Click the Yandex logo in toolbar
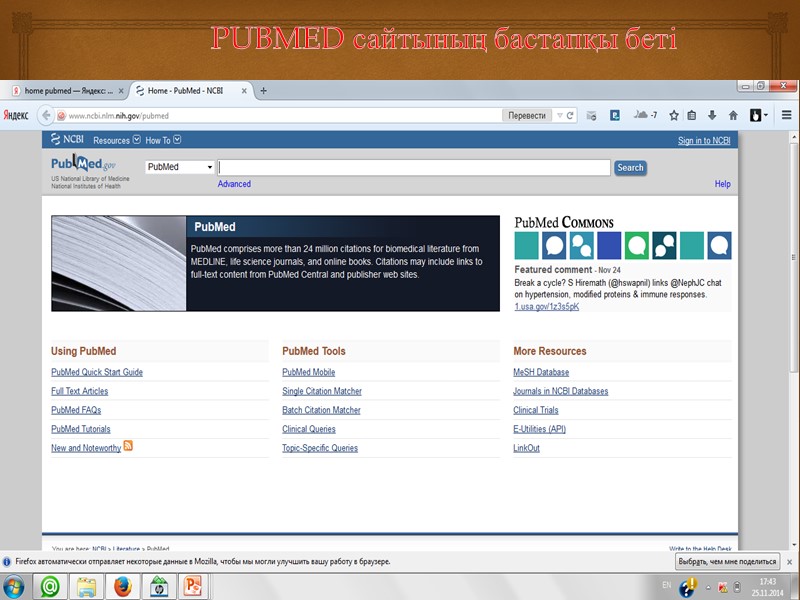This screenshot has width=800, height=600. [16, 115]
